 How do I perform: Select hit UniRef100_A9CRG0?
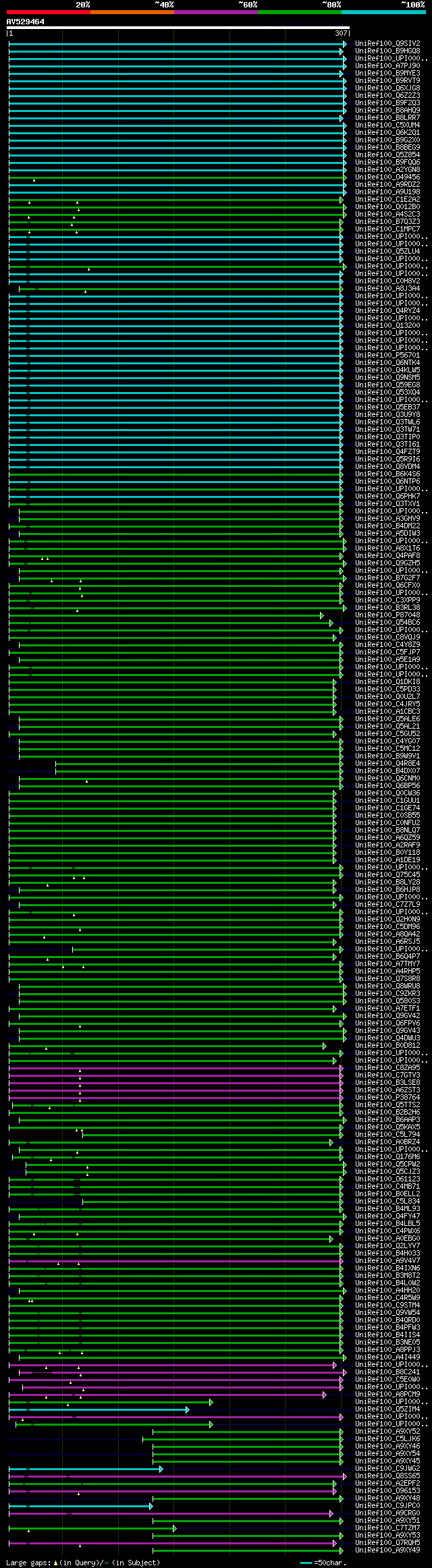(x=387, y=1513)
